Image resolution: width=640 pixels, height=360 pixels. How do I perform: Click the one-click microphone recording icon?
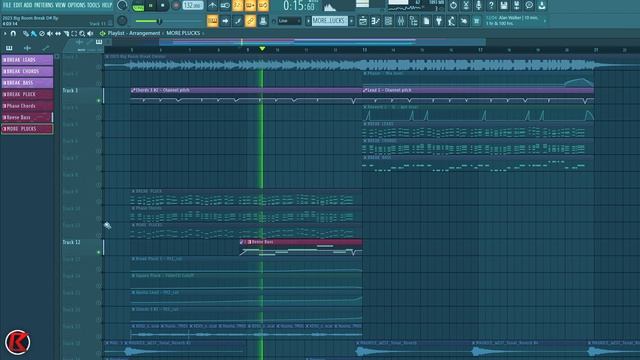[478, 5]
